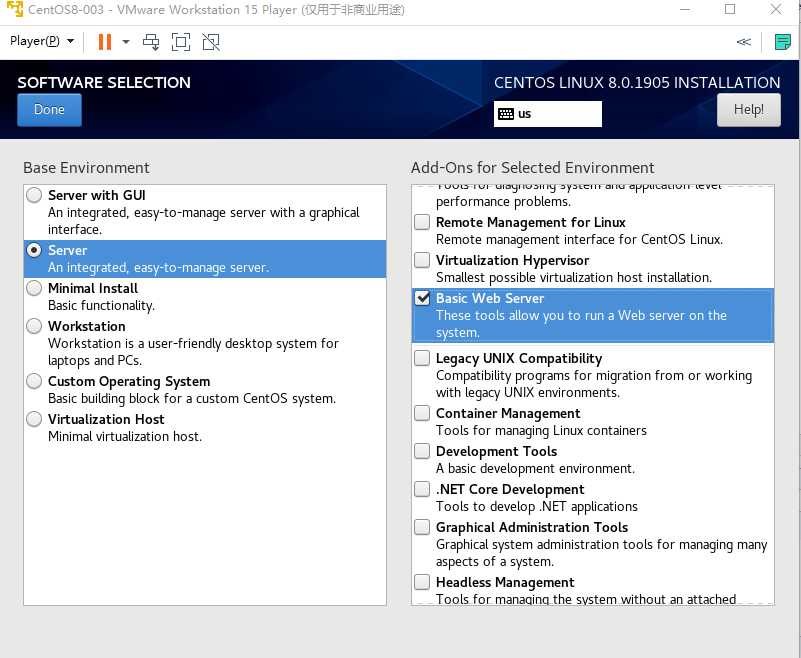
Task: Enable Graphical Administration Tools checkbox
Action: (422, 527)
